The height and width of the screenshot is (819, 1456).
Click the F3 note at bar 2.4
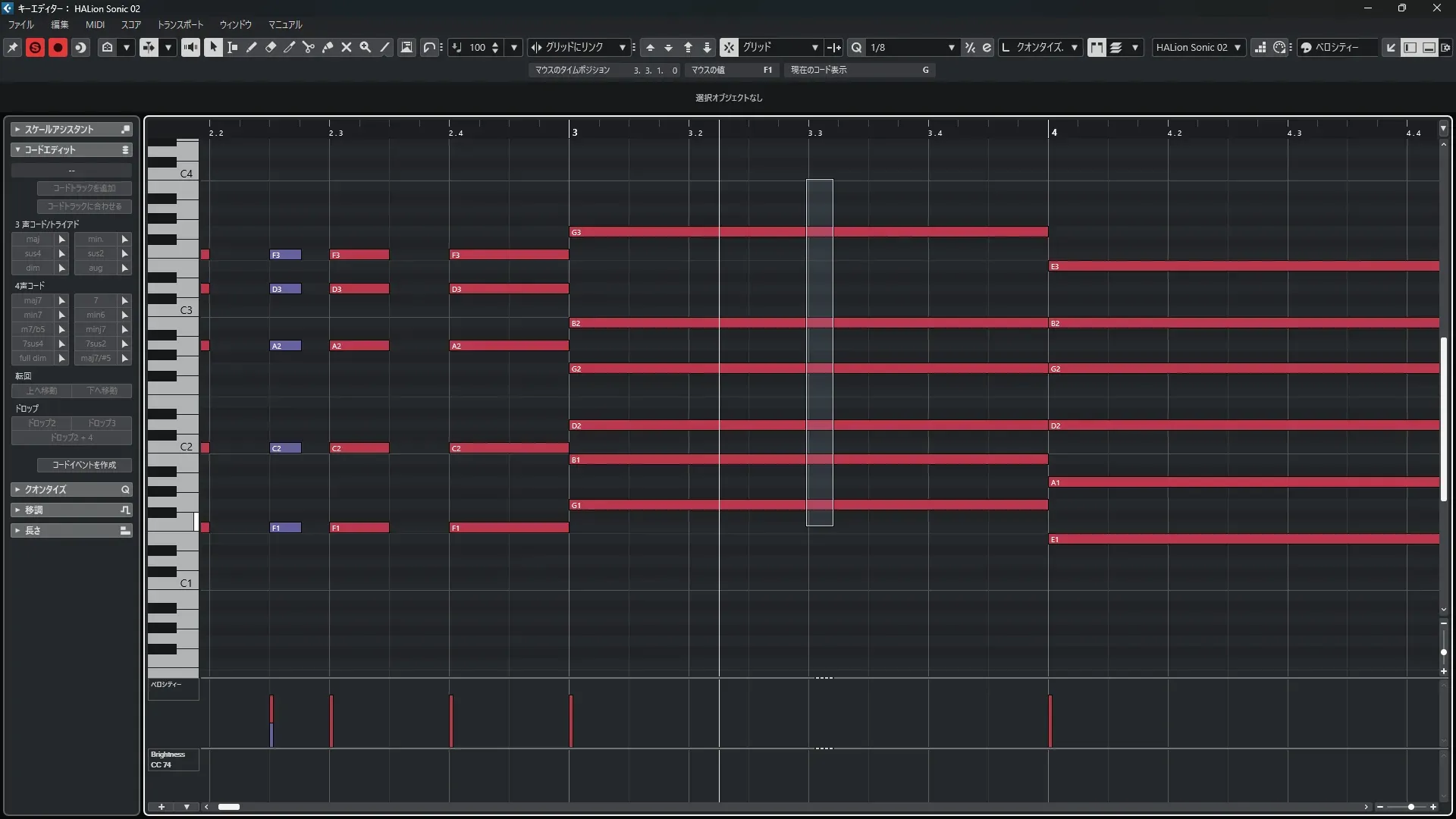[508, 255]
